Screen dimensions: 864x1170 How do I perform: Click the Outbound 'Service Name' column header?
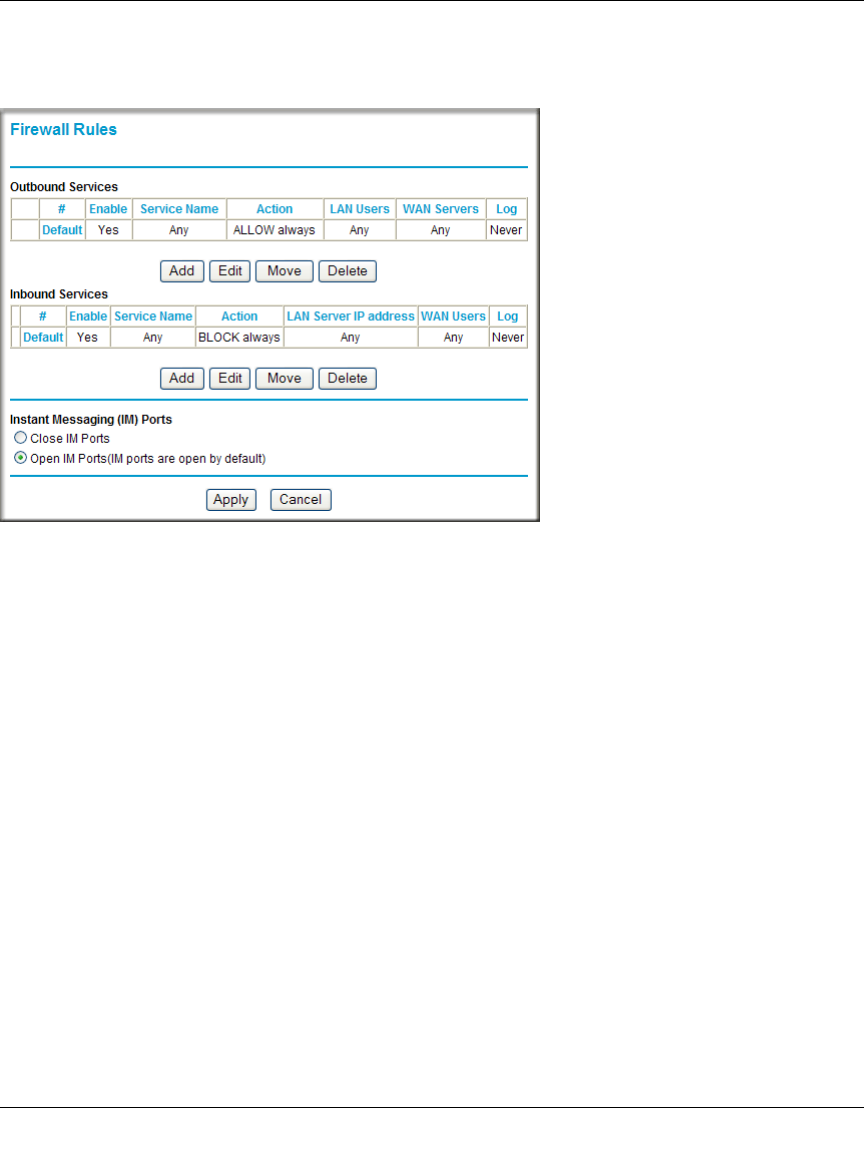tap(179, 209)
